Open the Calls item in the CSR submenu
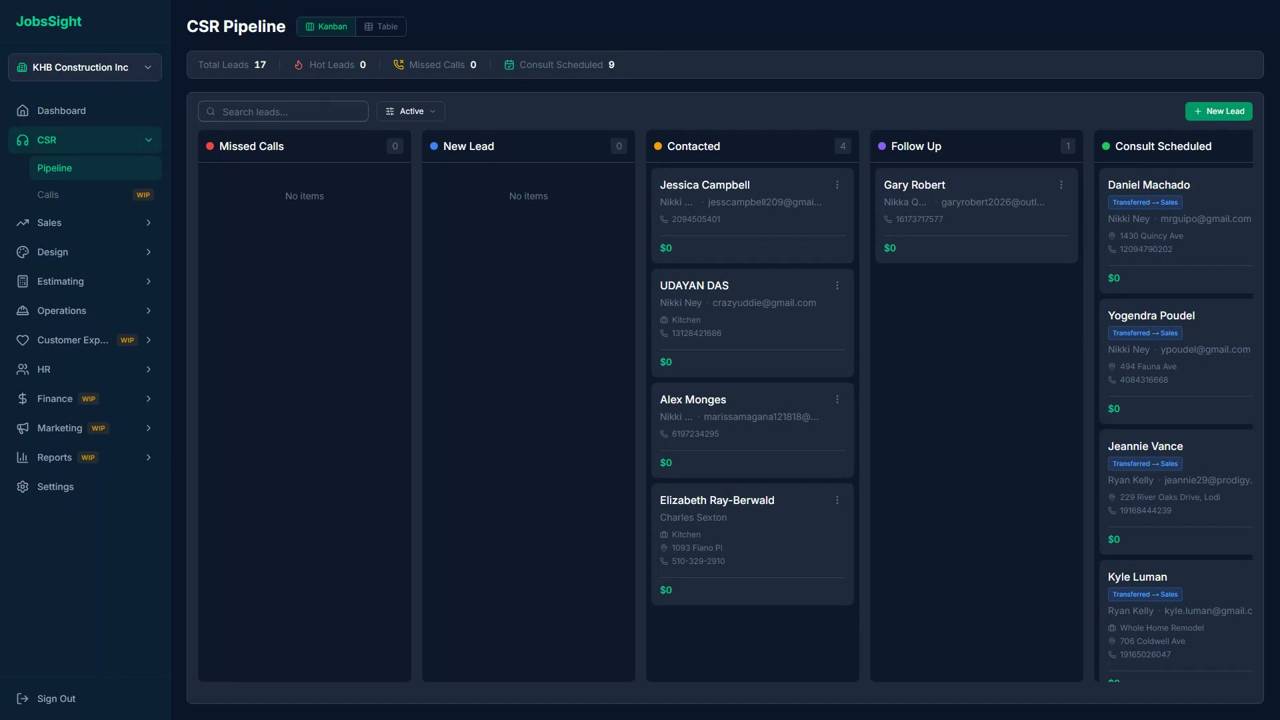Screen dimensions: 1280x720 tap(95, 195)
